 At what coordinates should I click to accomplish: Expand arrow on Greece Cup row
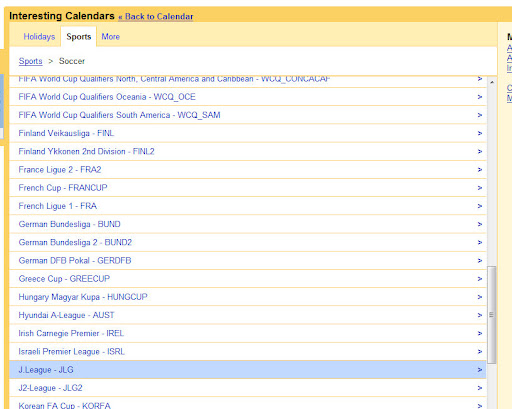[x=480, y=279]
